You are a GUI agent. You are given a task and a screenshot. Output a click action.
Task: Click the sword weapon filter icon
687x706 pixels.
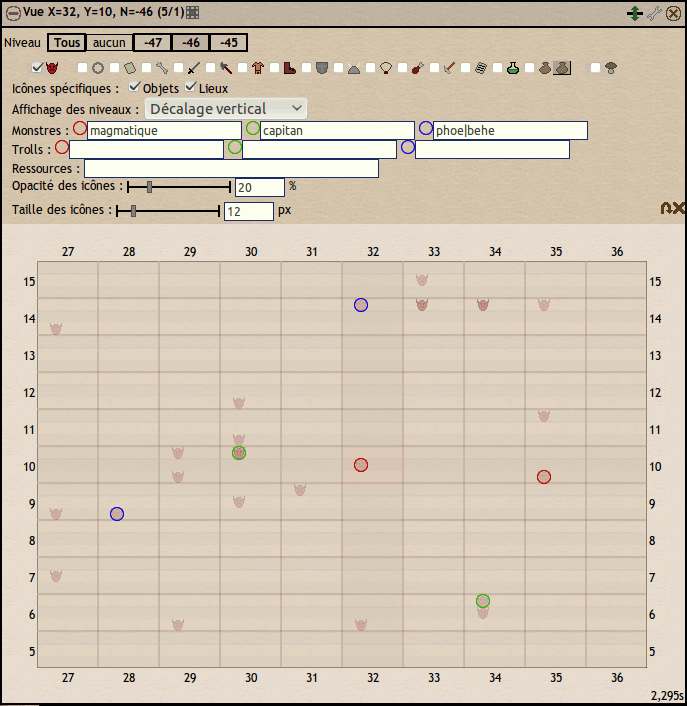(194, 68)
